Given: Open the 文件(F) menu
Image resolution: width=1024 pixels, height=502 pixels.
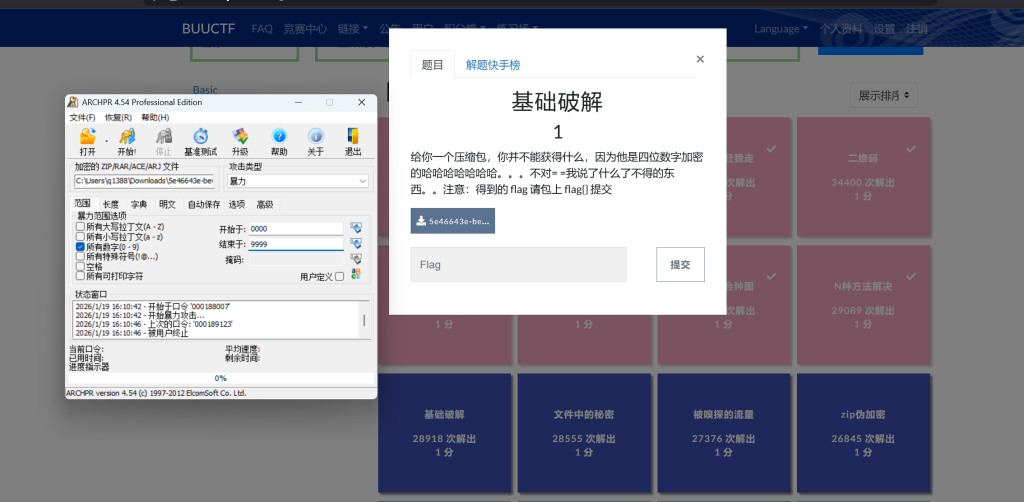Looking at the screenshot, I should point(82,117).
